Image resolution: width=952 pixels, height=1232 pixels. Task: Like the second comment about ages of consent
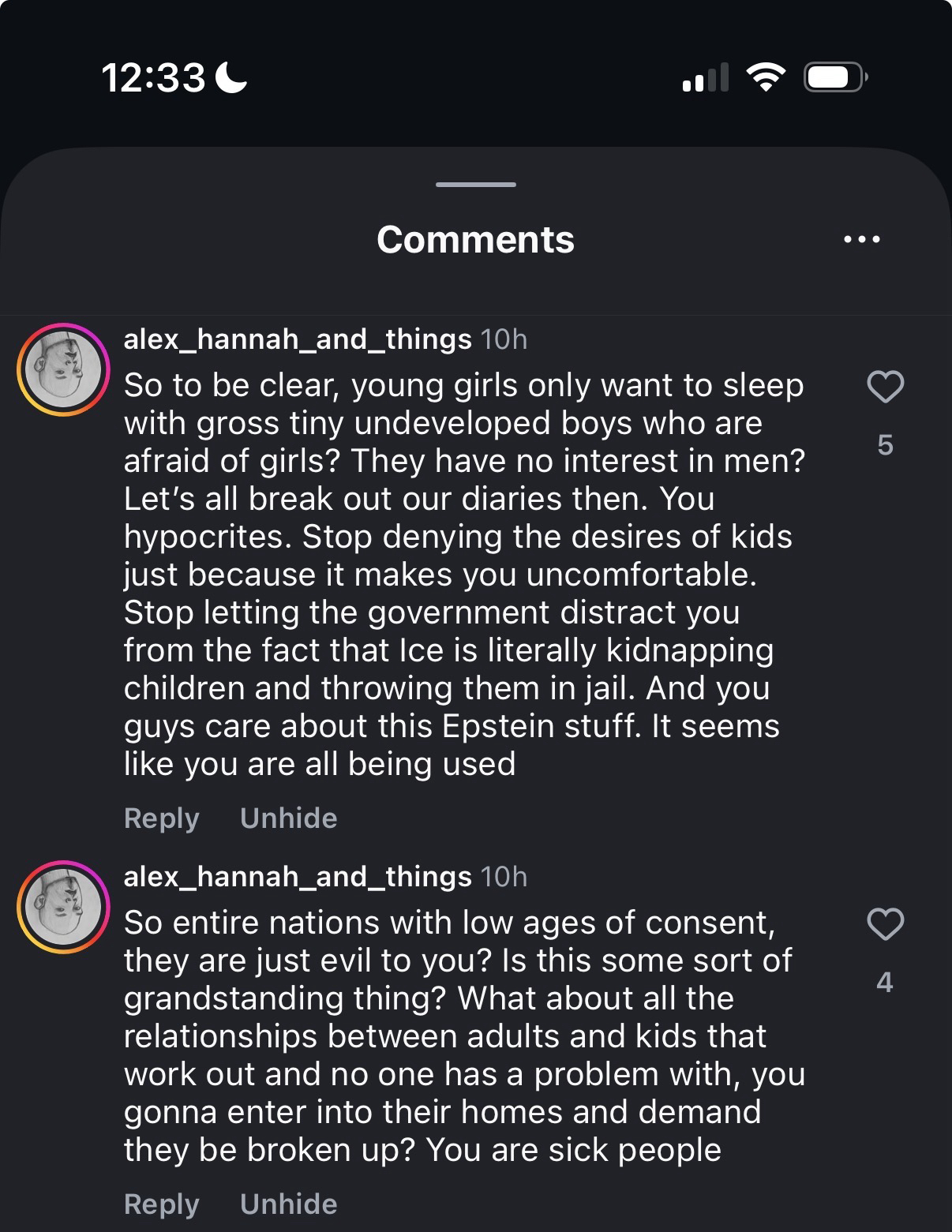click(x=885, y=924)
